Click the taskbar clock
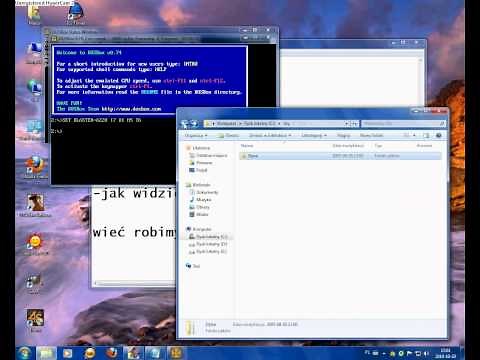 (446, 353)
